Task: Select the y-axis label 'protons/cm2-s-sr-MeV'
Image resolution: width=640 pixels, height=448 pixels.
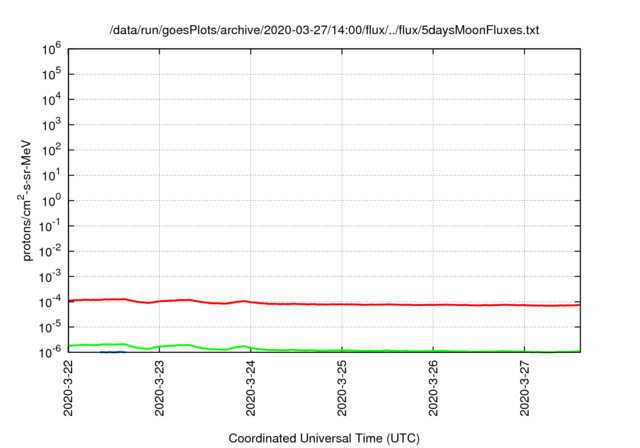Action: (x=25, y=200)
